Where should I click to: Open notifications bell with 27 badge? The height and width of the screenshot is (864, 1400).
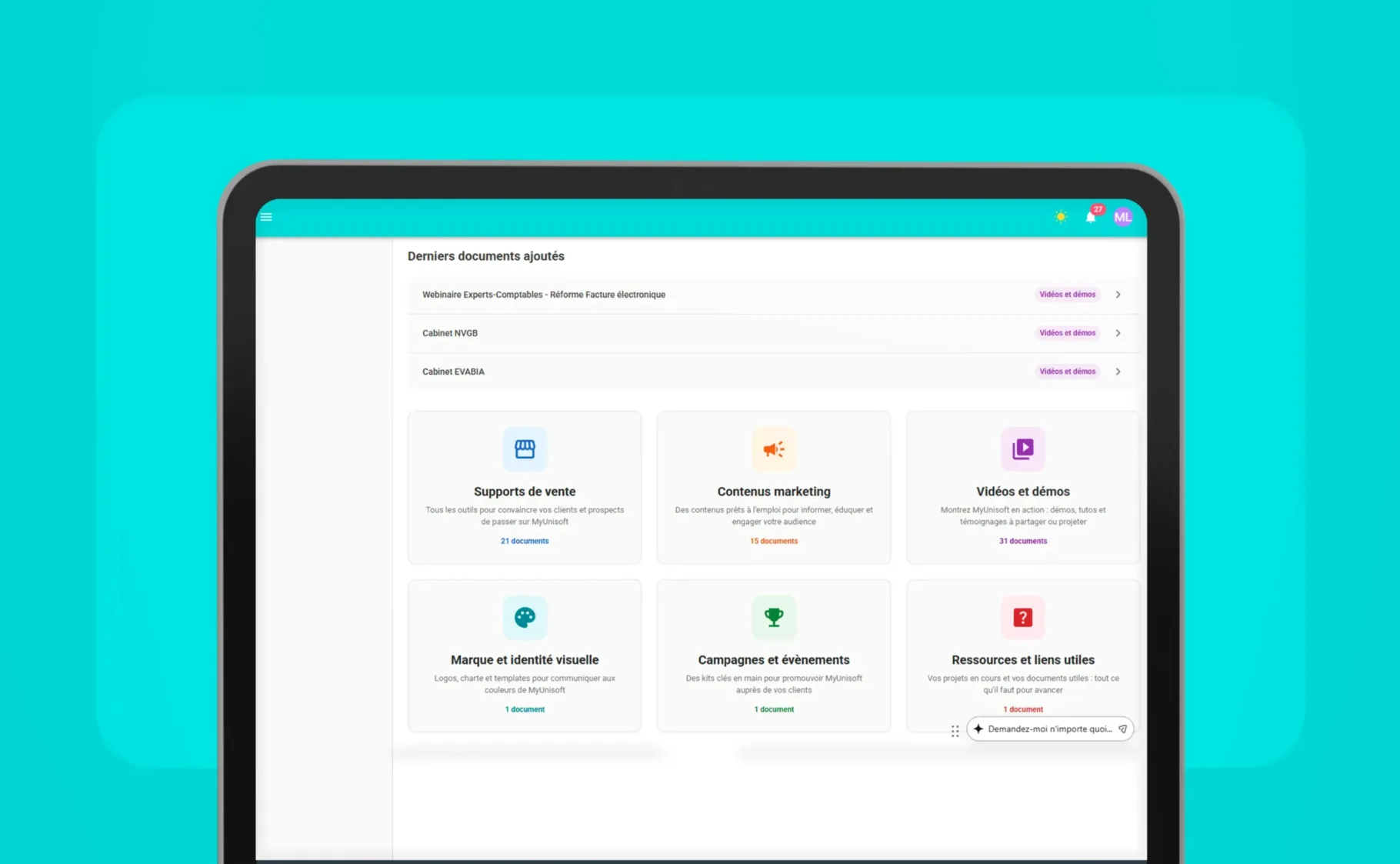(x=1091, y=217)
